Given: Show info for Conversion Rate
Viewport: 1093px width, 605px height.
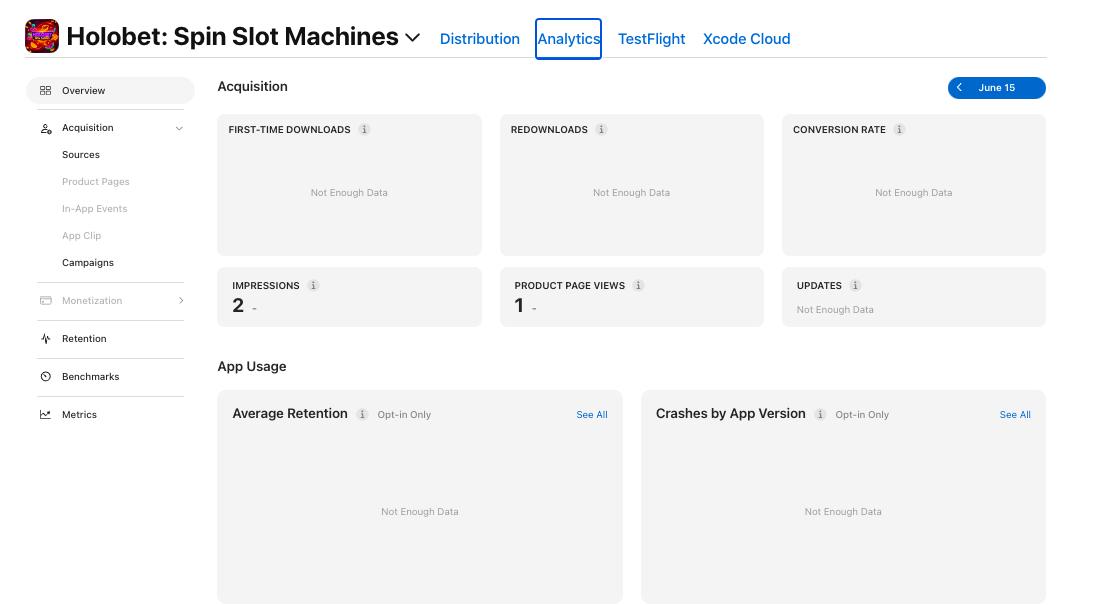Looking at the screenshot, I should coord(899,130).
